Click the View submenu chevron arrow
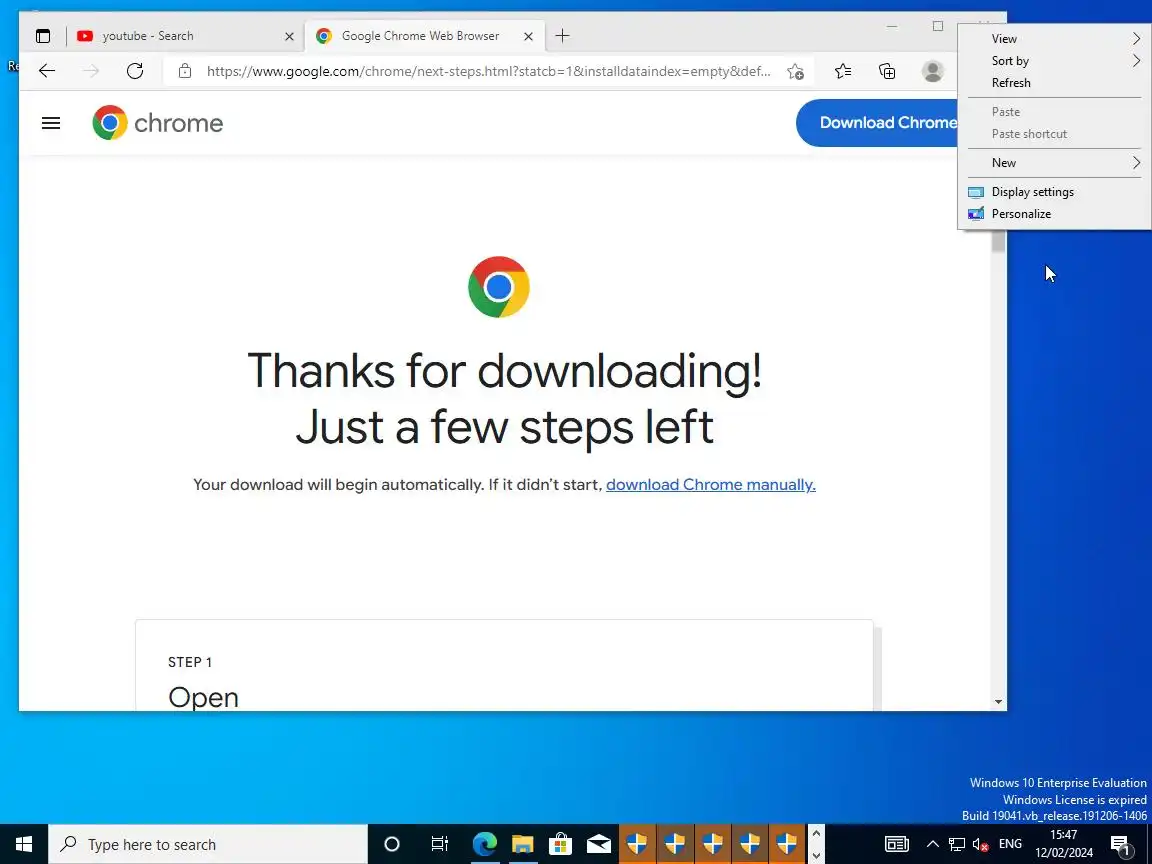This screenshot has width=1152, height=864. coord(1136,39)
